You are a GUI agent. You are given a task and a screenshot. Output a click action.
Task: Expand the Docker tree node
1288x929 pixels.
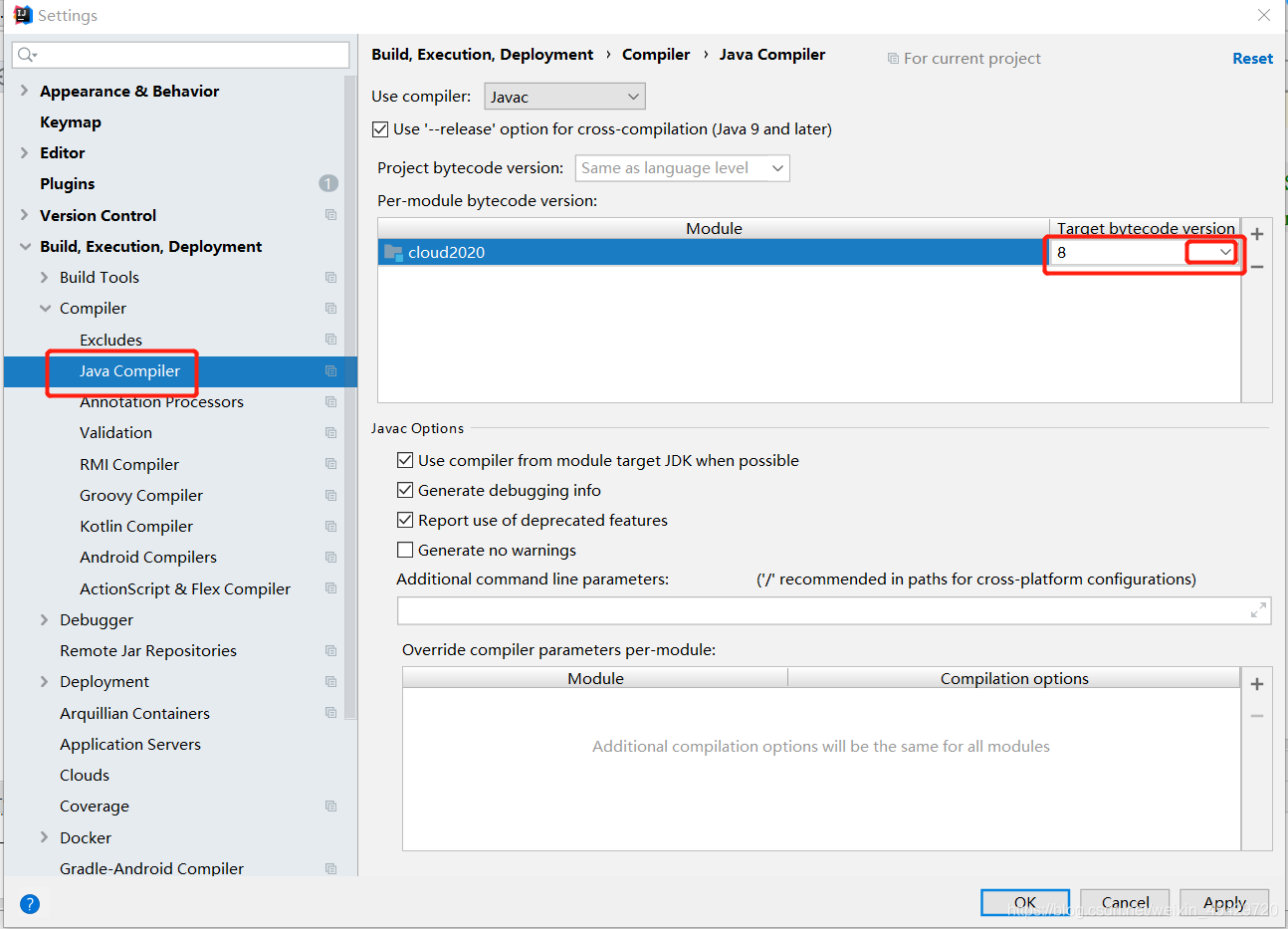[x=44, y=837]
